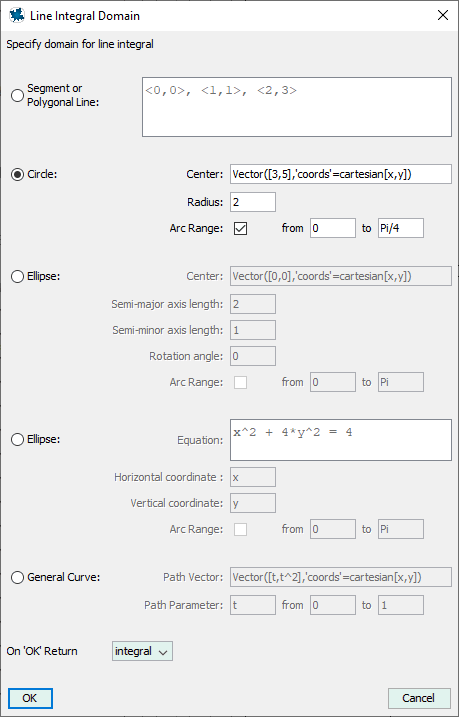The height and width of the screenshot is (717, 459).
Task: Click the Horizontal coordinate field
Action: pos(253,477)
